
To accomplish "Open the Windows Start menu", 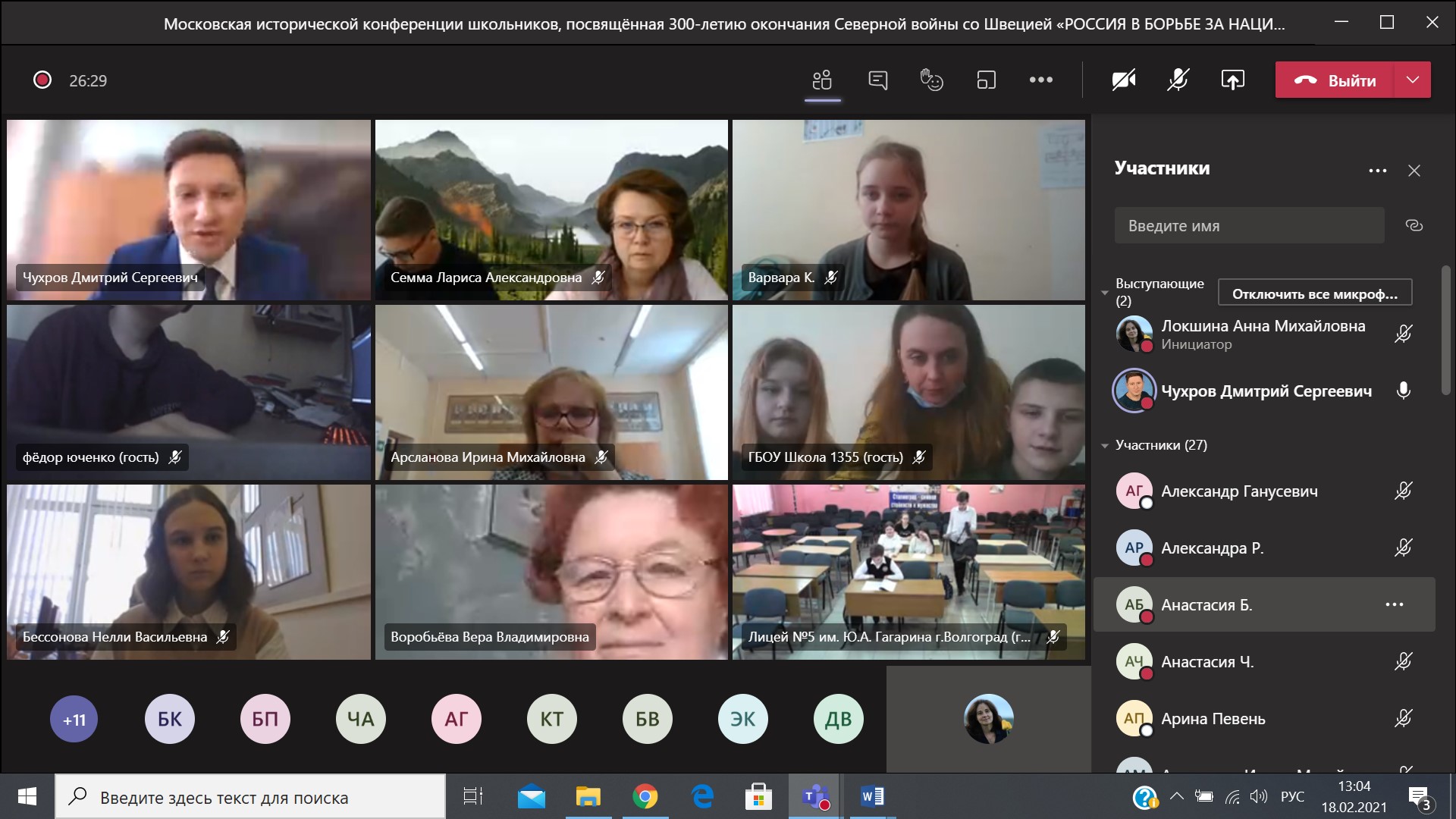I will [27, 796].
